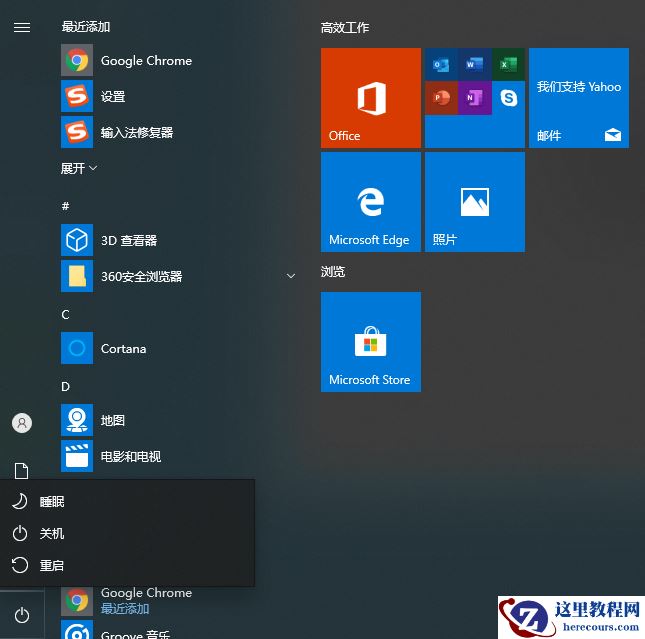Open the Skype tile icon
645x639 pixels.
tap(508, 98)
